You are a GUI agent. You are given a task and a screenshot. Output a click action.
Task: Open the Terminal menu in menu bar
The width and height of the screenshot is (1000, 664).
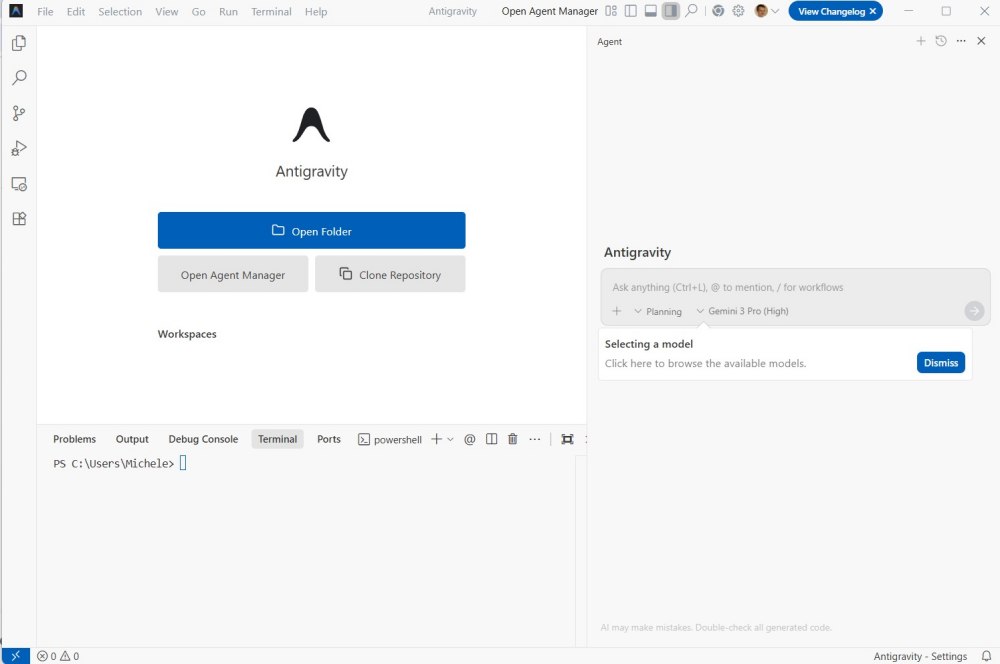(271, 12)
